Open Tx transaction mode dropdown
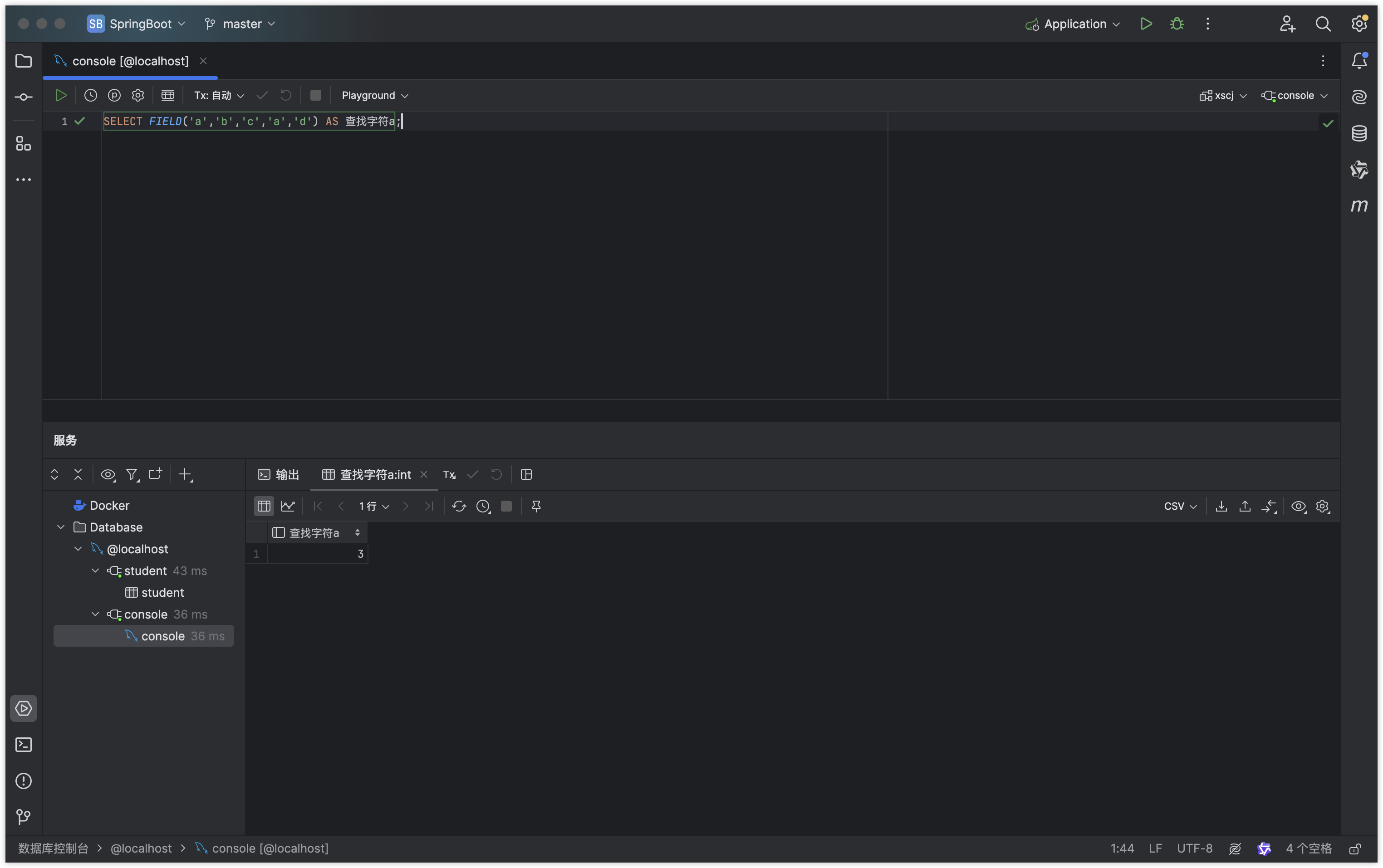This screenshot has height=868, width=1383. point(219,95)
